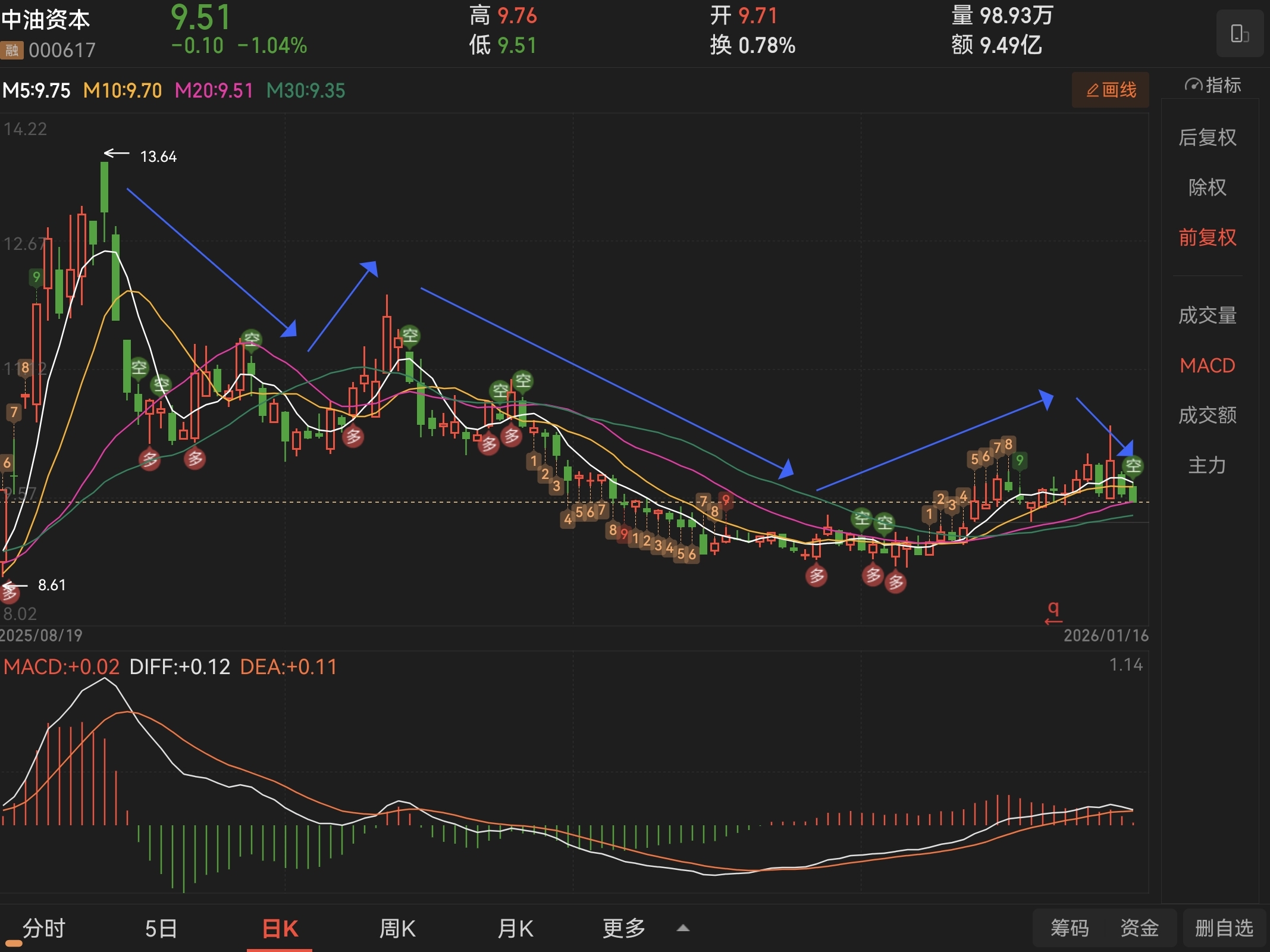The height and width of the screenshot is (952, 1270).
Task: Select 除权 price adjustment option
Action: 1207,187
